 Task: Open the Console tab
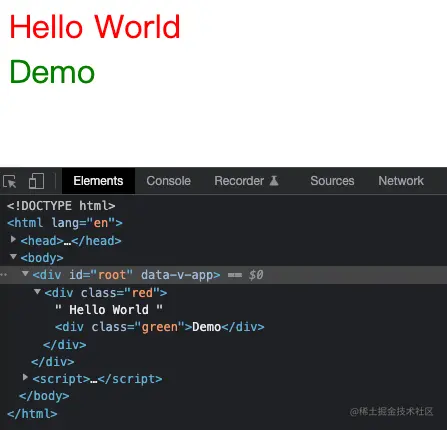coord(168,181)
